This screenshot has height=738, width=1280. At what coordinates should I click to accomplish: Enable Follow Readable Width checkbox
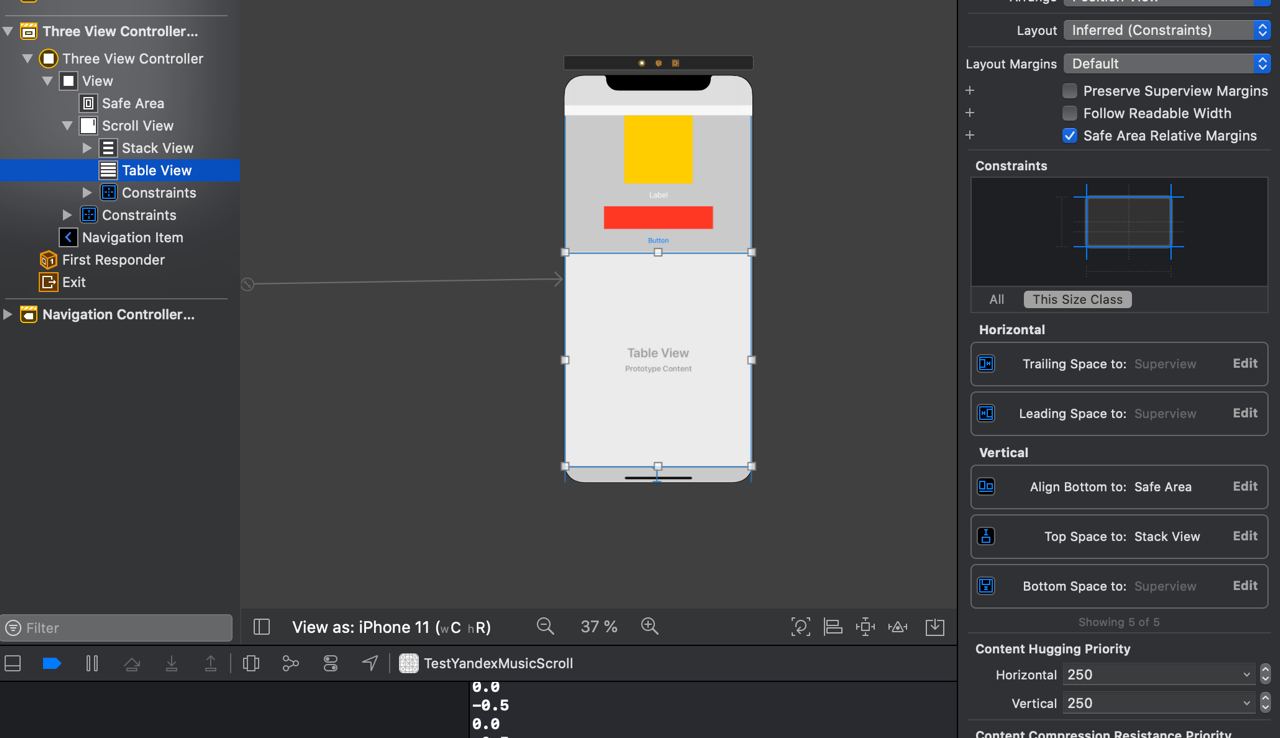click(1070, 113)
